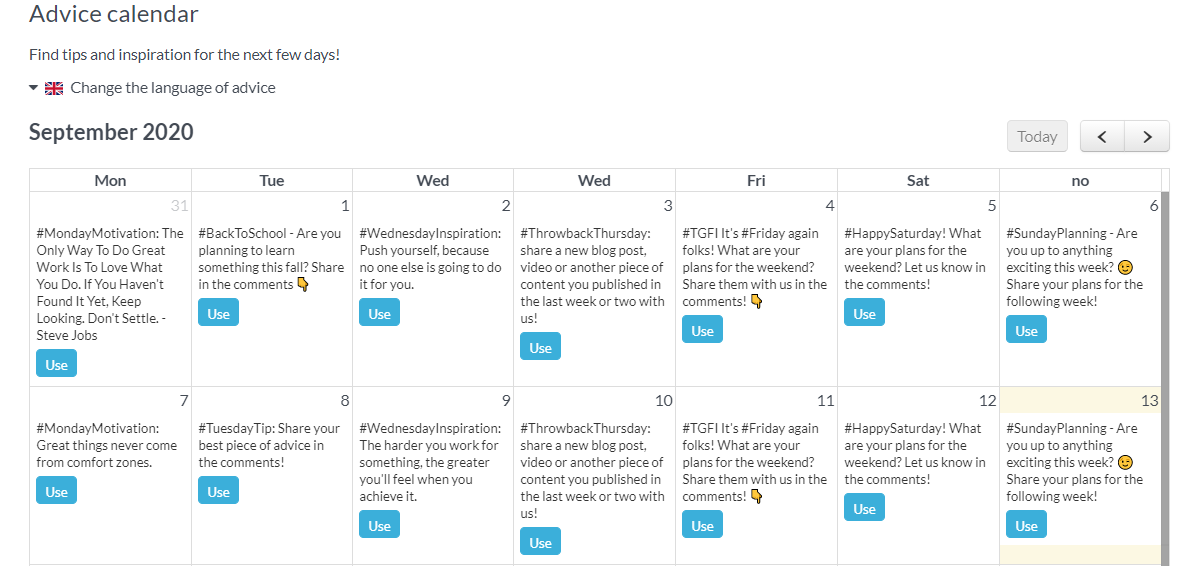
Task: Use the #TGFI tip on September 4
Action: [702, 331]
